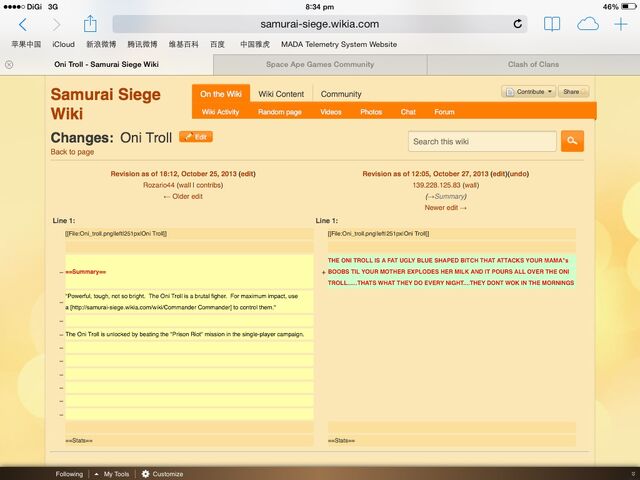Close the Oni Troll tab

pos(9,64)
